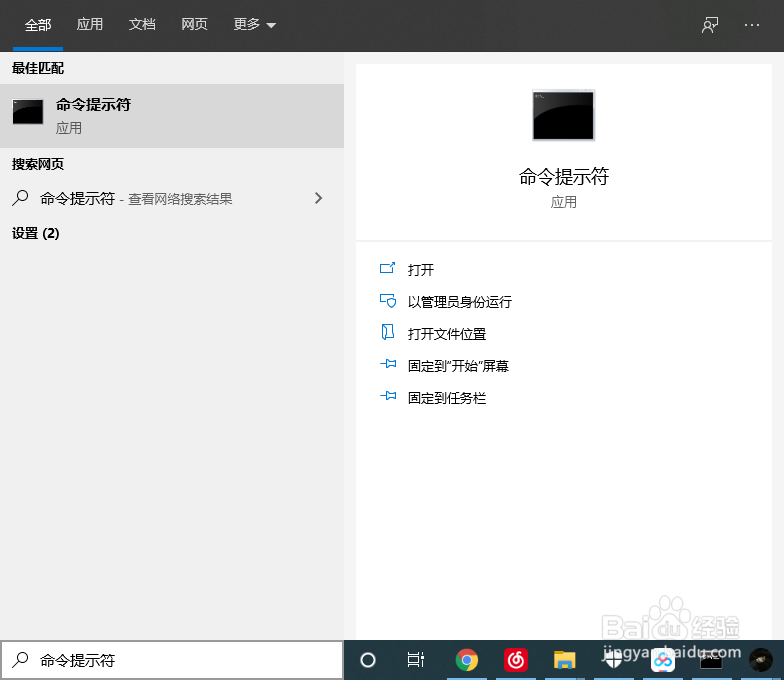784x680 pixels.
Task: Expand the web result chevron arrow
Action: click(318, 198)
